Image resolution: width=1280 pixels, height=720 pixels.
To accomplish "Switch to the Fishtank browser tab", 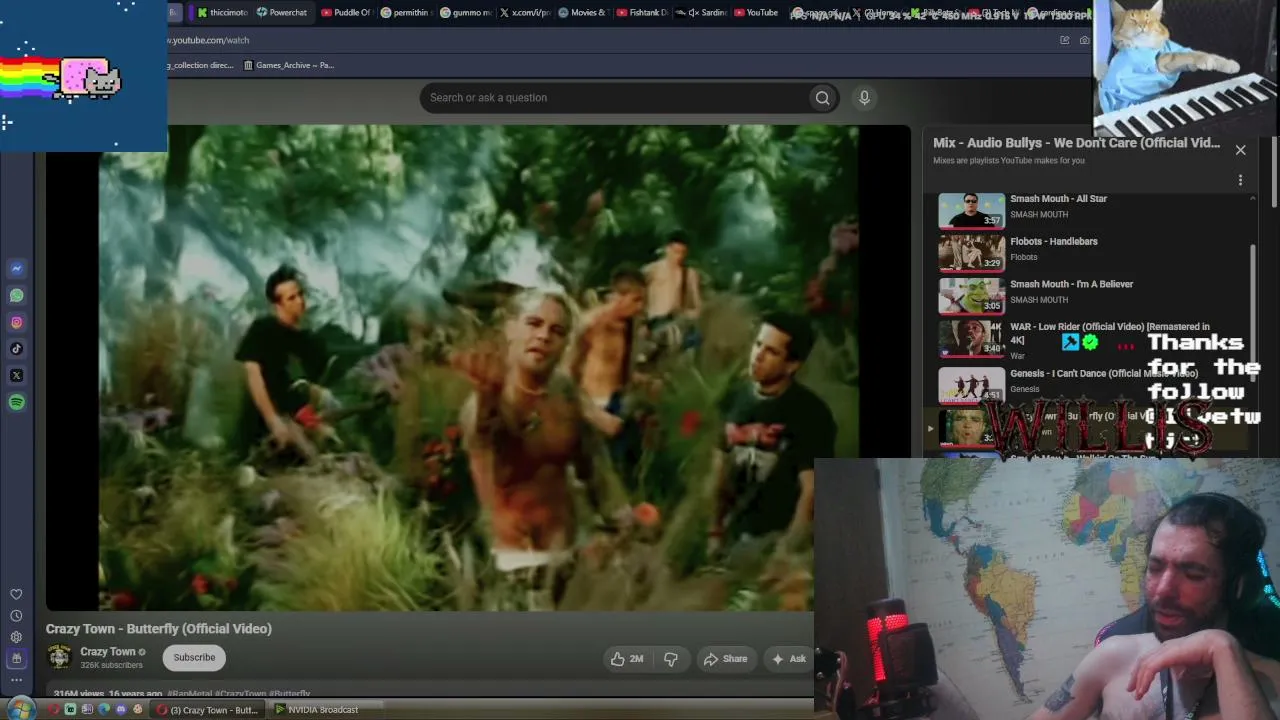I will (643, 12).
